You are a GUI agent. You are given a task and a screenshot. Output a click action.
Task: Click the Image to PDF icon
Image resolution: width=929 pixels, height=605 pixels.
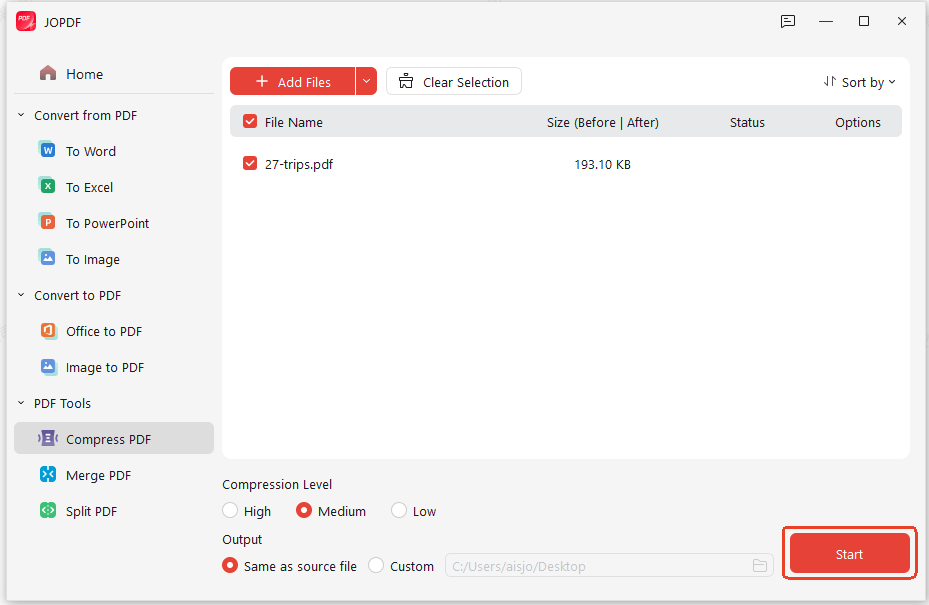(x=48, y=367)
